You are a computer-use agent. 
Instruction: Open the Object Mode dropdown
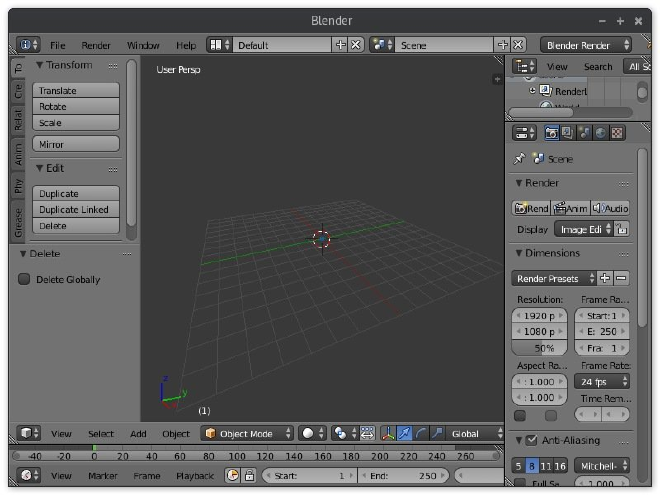(247, 433)
